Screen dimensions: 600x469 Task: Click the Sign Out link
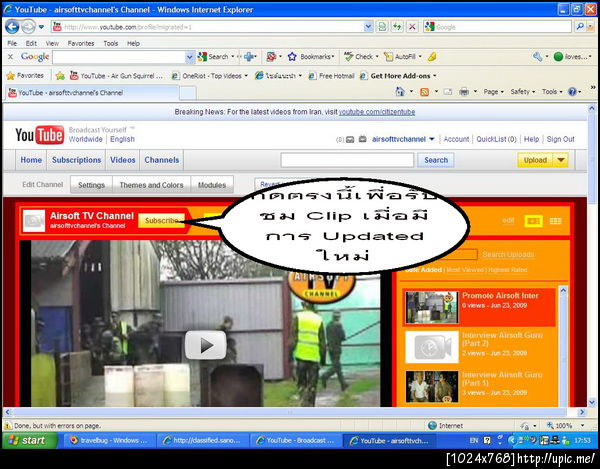(560, 139)
